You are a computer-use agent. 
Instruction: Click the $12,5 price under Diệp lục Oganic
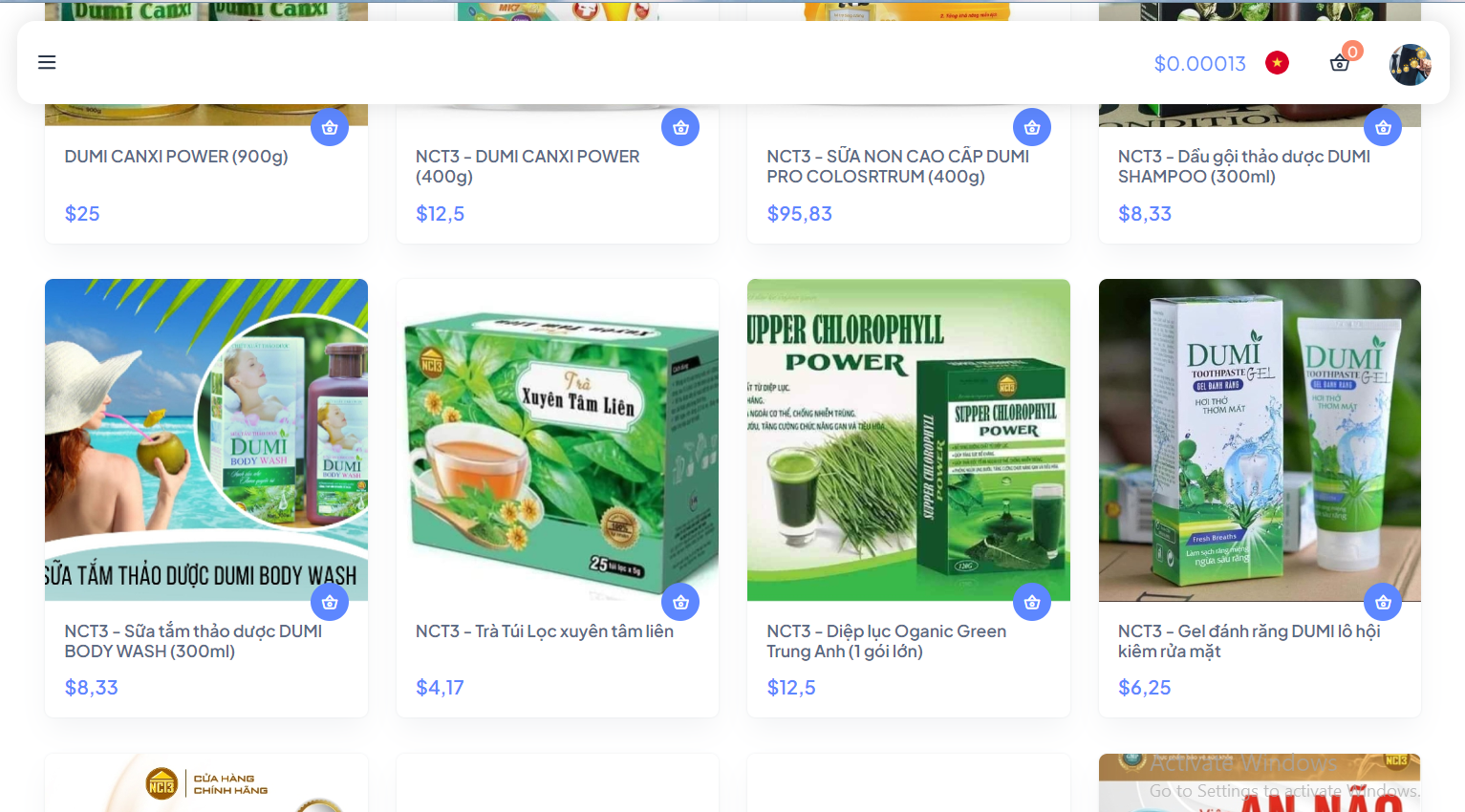(791, 688)
